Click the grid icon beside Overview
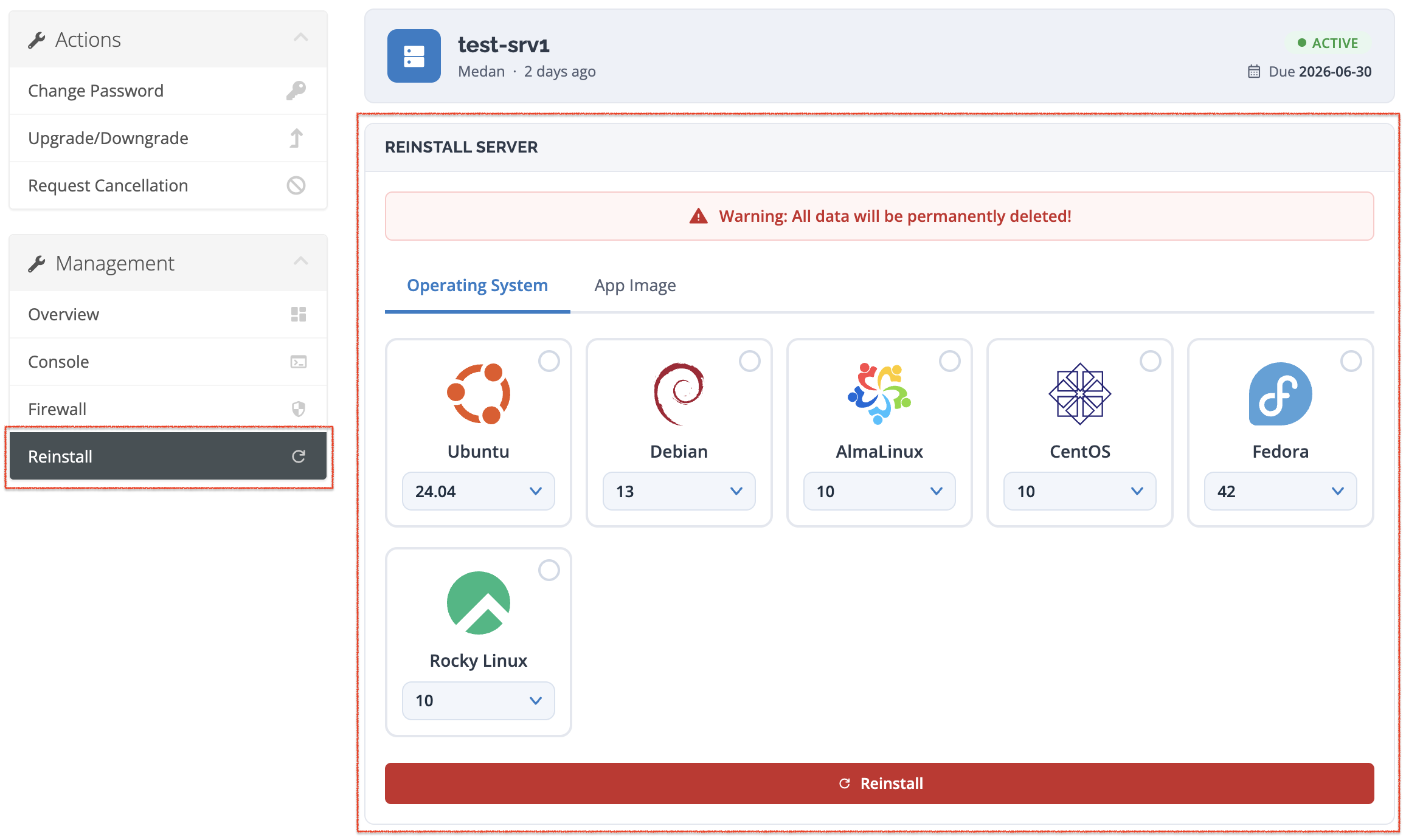The height and width of the screenshot is (840, 1406). click(x=299, y=314)
